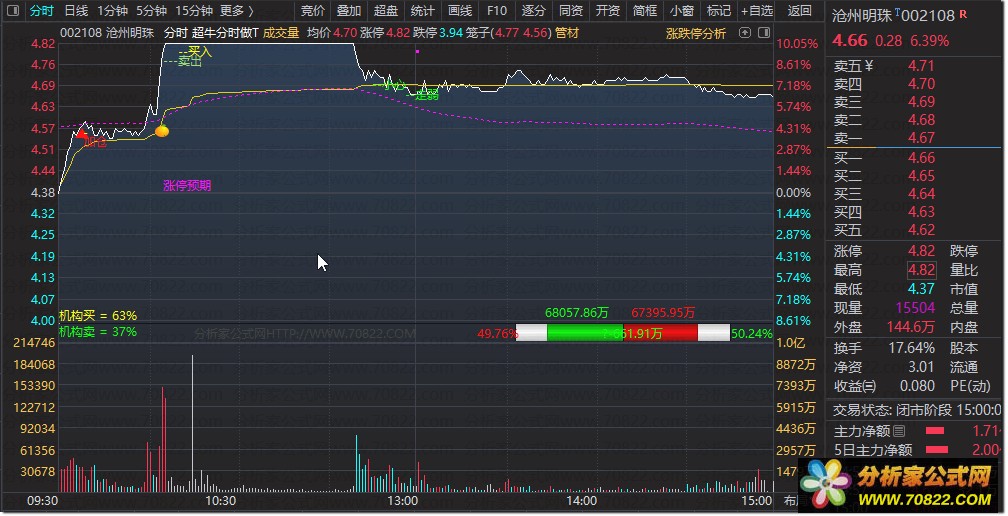Open the 1分钟 chart tab

[x=112, y=11]
